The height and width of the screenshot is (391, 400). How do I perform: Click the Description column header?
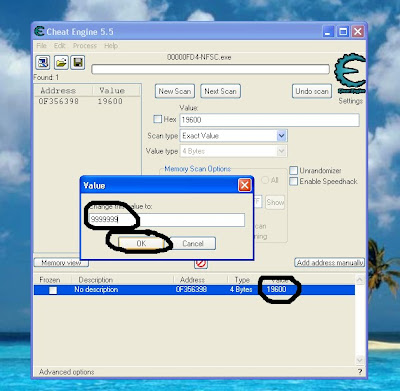[x=96, y=280]
